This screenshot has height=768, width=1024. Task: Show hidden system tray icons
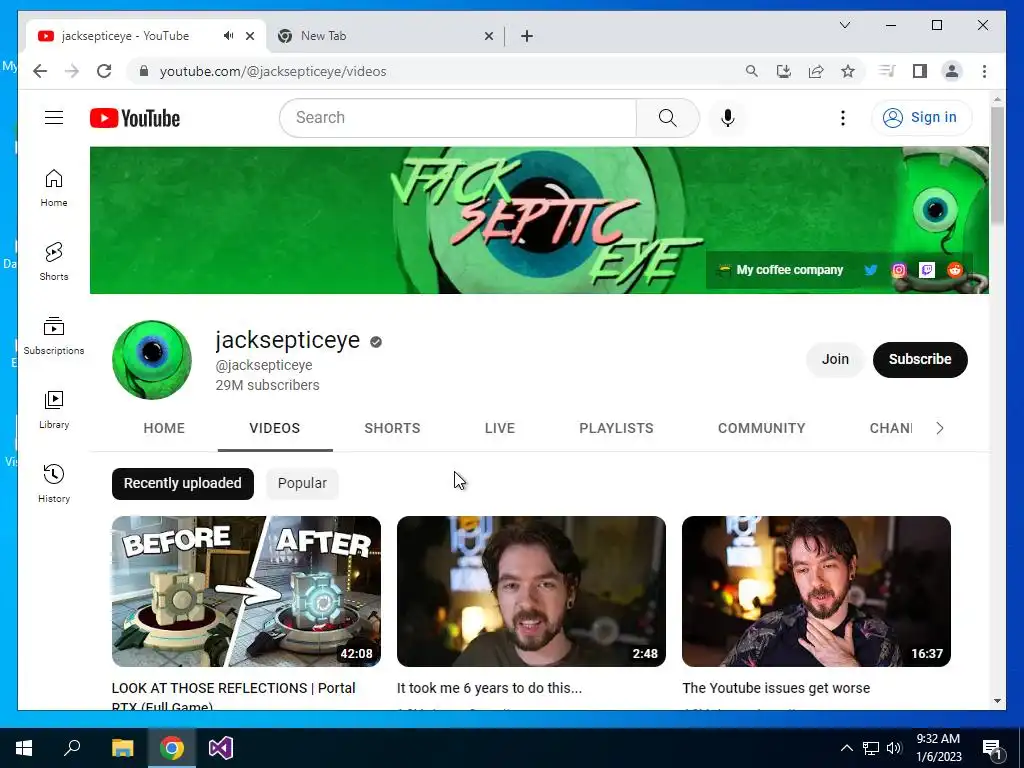pyautogui.click(x=846, y=748)
